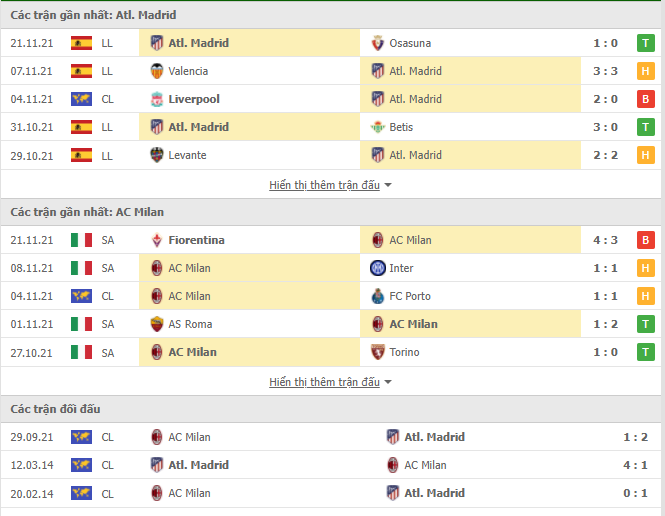Expand more AC Milan matches arrow
The image size is (665, 516).
(x=388, y=382)
